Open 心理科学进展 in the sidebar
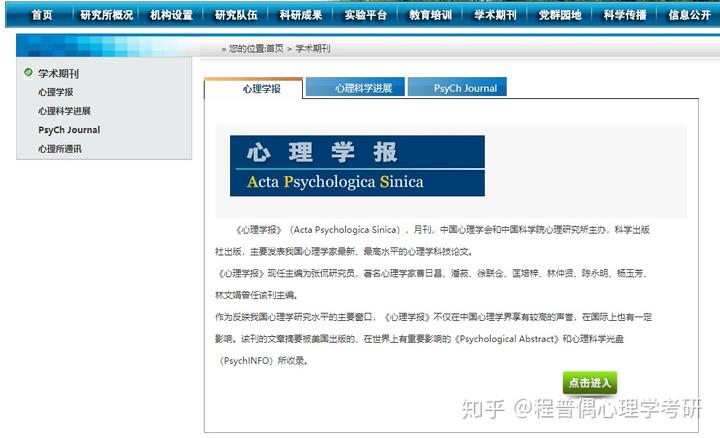This screenshot has width=720, height=438. pyautogui.click(x=64, y=111)
